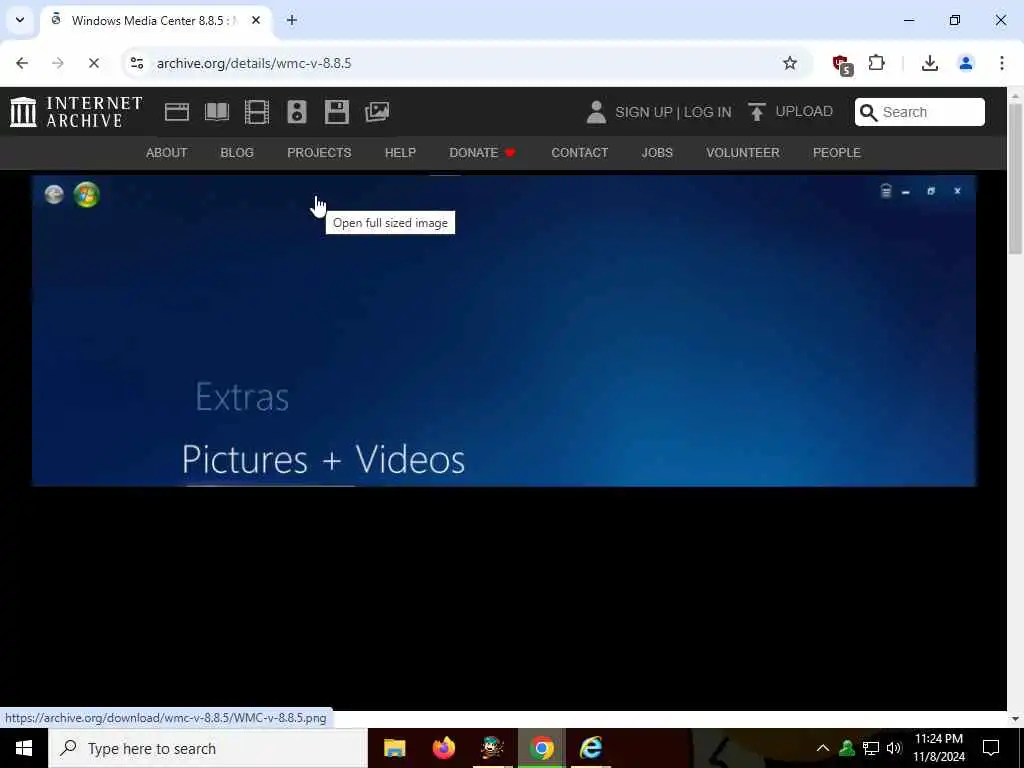Screen dimensions: 1024x768
Task: Open the Chrome profile avatar
Action: [965, 63]
